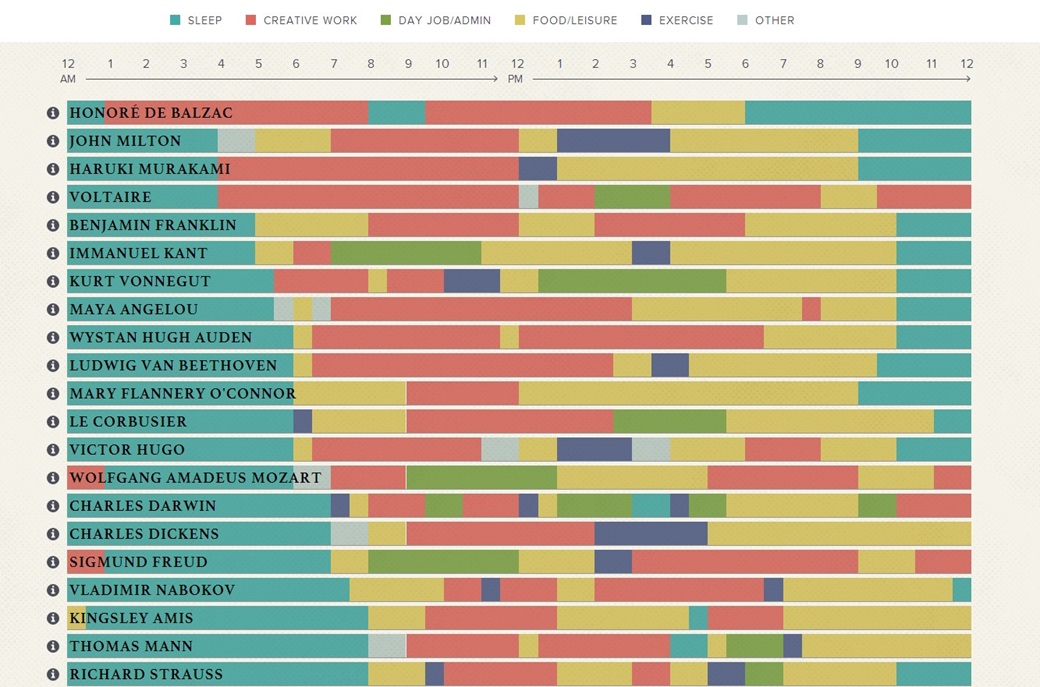The height and width of the screenshot is (687, 1040).
Task: Click the Creative Work legend swatch
Action: pos(251,20)
